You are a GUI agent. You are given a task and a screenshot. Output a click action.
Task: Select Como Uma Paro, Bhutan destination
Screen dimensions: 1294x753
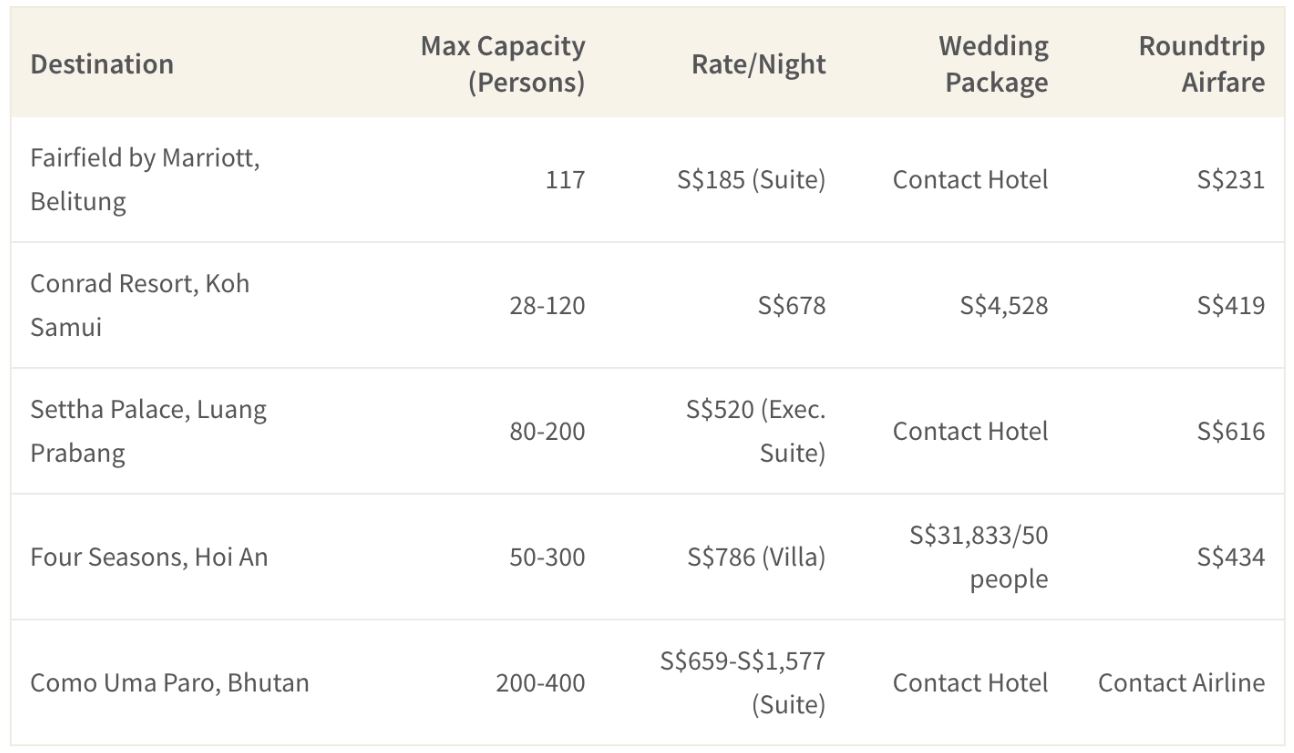[x=170, y=683]
